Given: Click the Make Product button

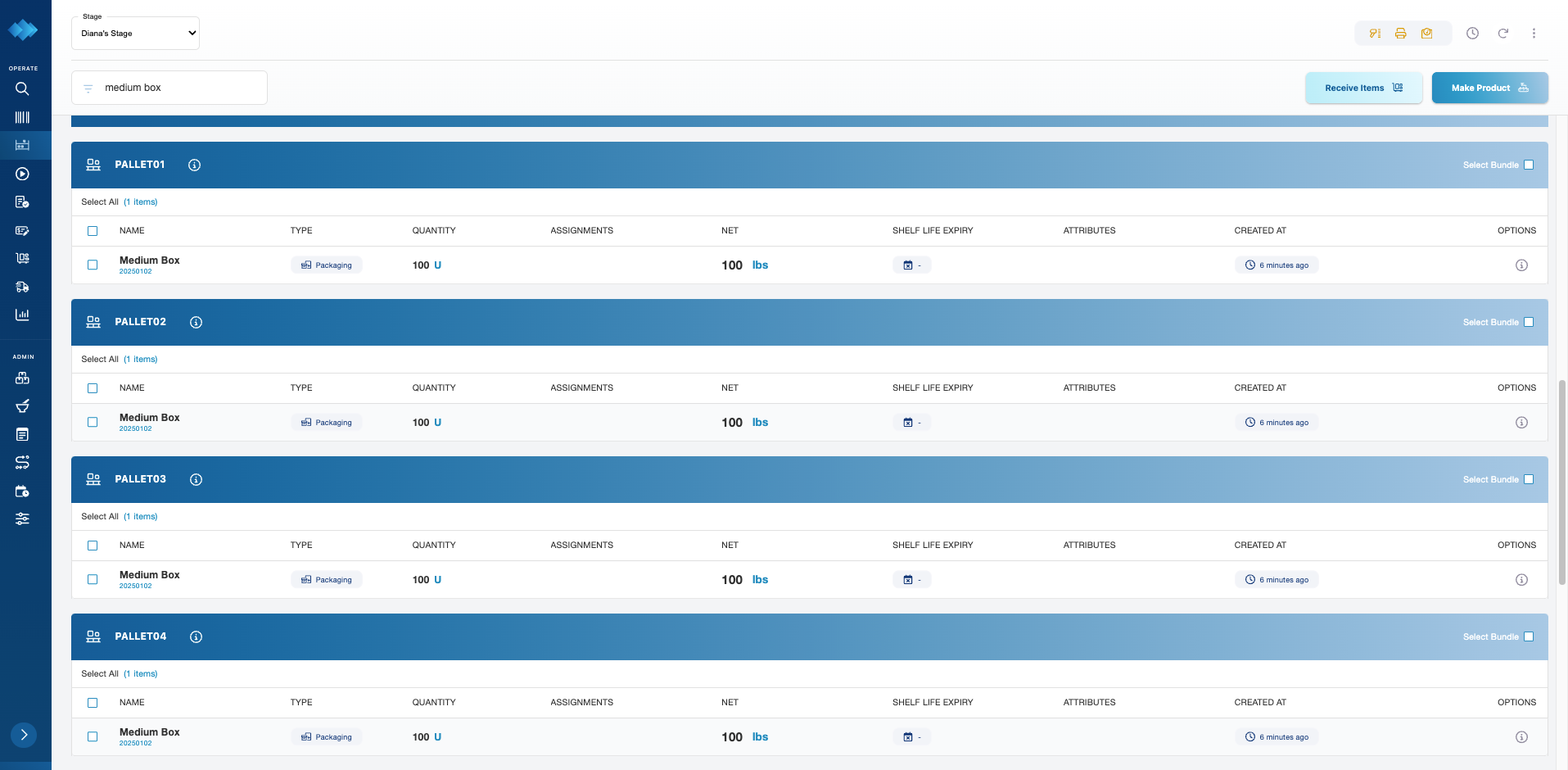Looking at the screenshot, I should 1489,88.
